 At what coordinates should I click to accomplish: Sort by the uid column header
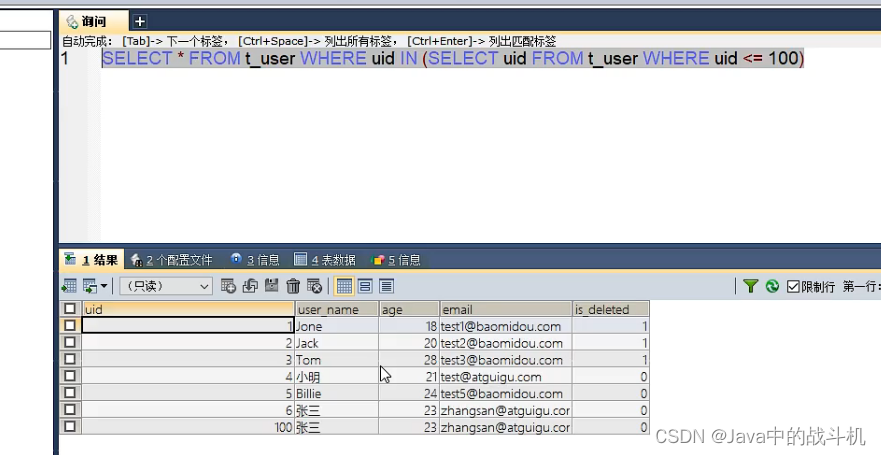coord(188,309)
